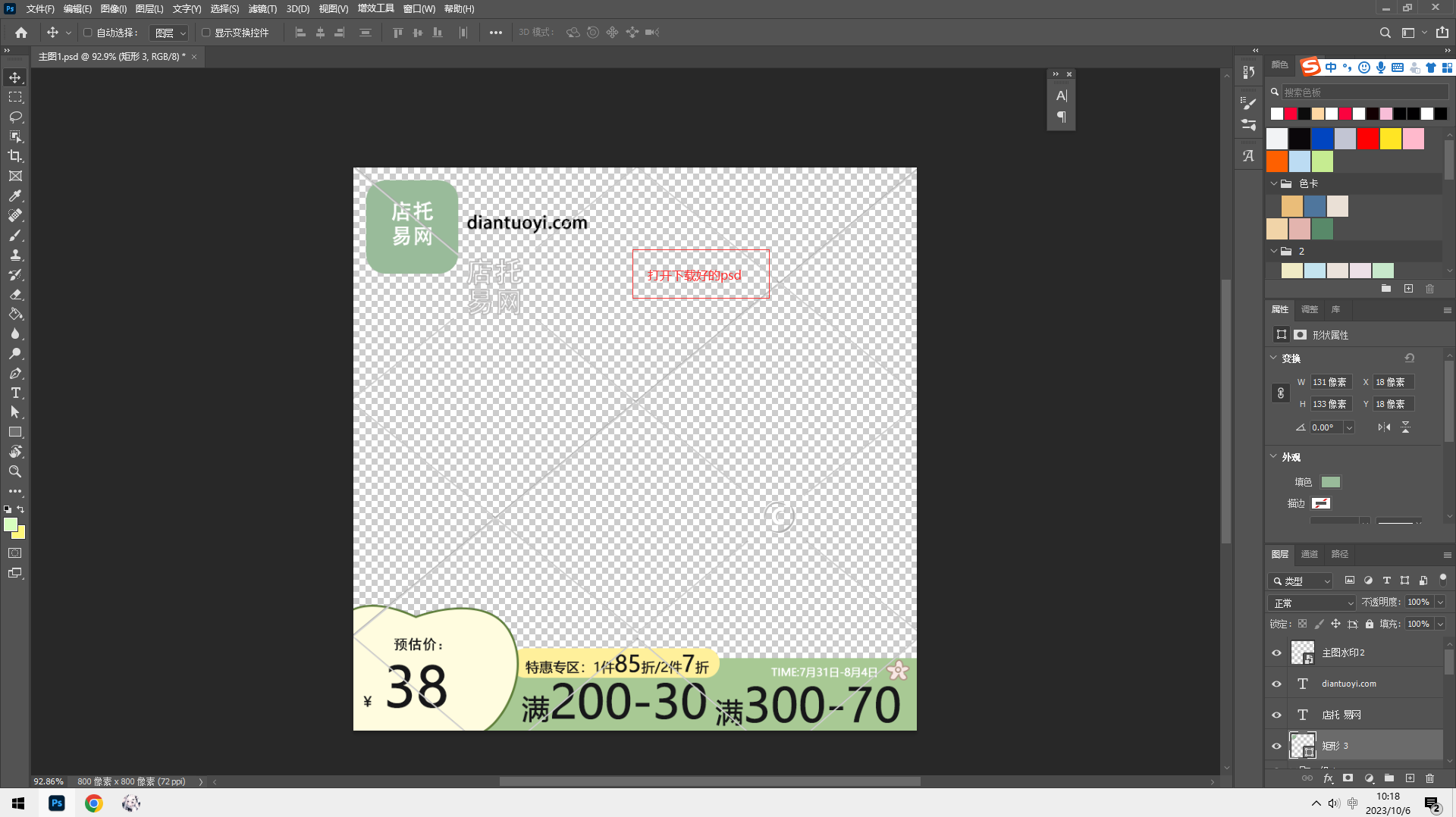Enable the 显示变换控件 checkbox
1456x817 pixels.
pyautogui.click(x=206, y=33)
